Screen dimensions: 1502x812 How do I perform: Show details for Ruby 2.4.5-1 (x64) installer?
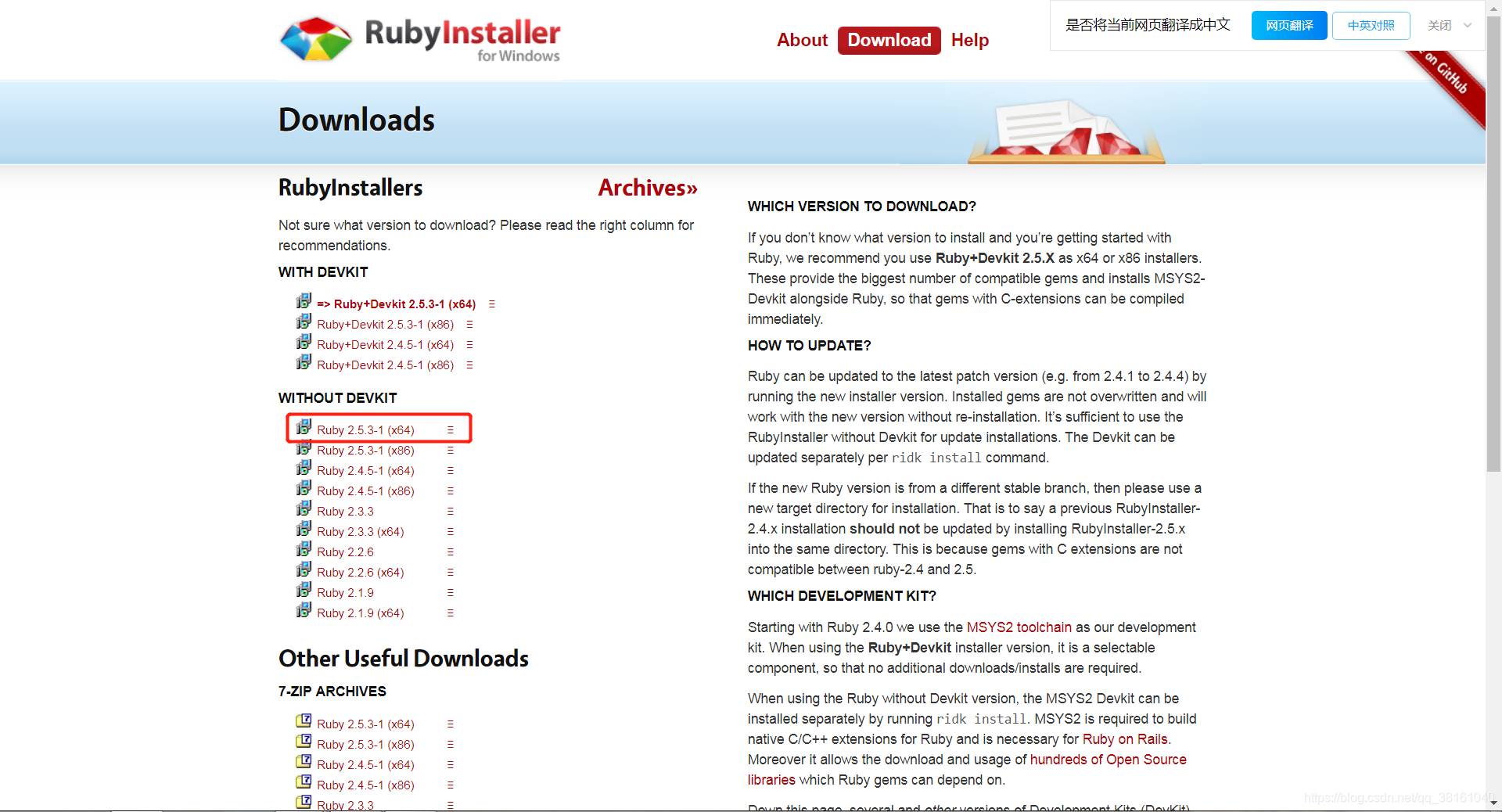click(450, 471)
